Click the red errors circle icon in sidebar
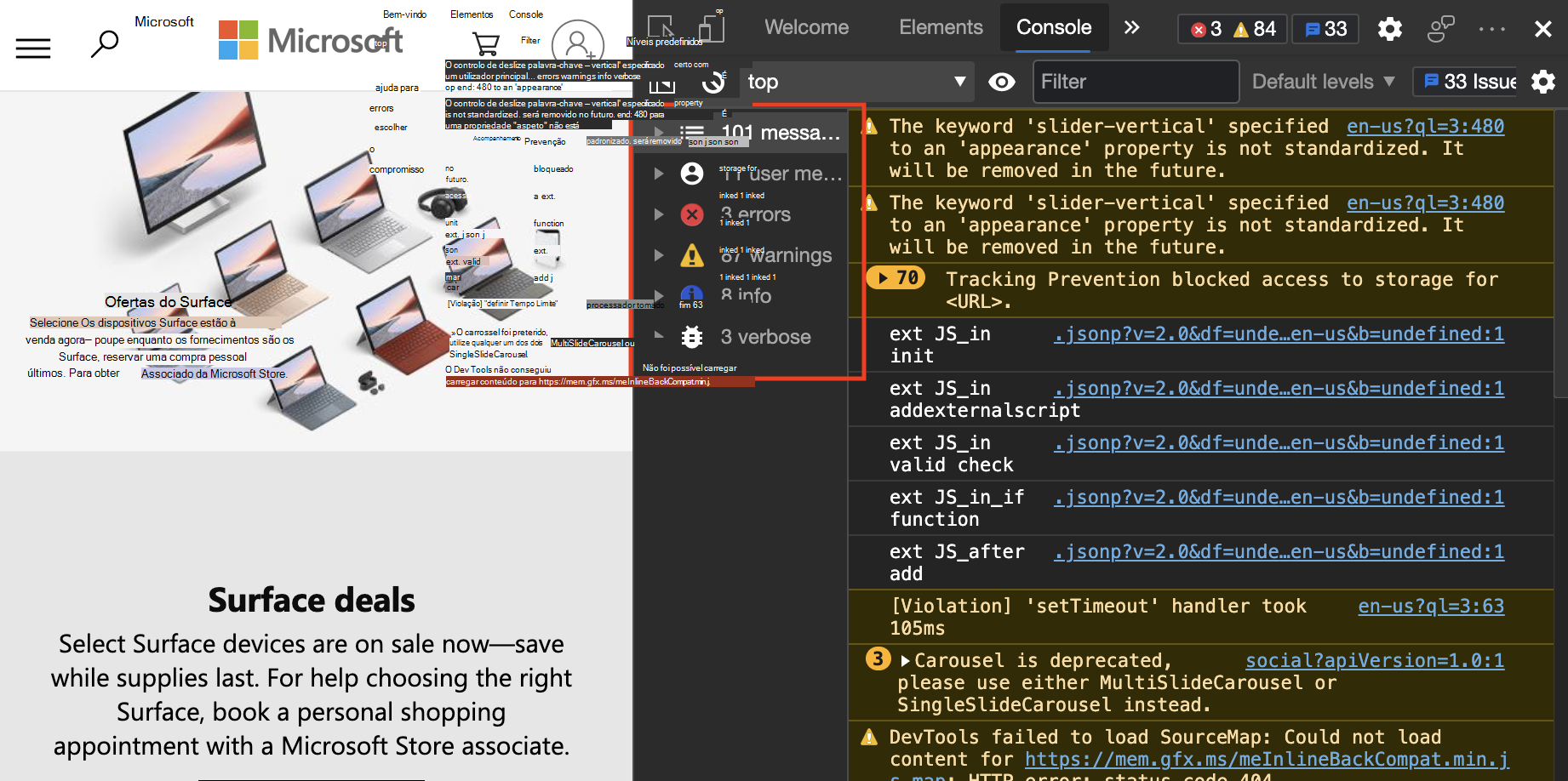1568x781 pixels. click(x=692, y=214)
